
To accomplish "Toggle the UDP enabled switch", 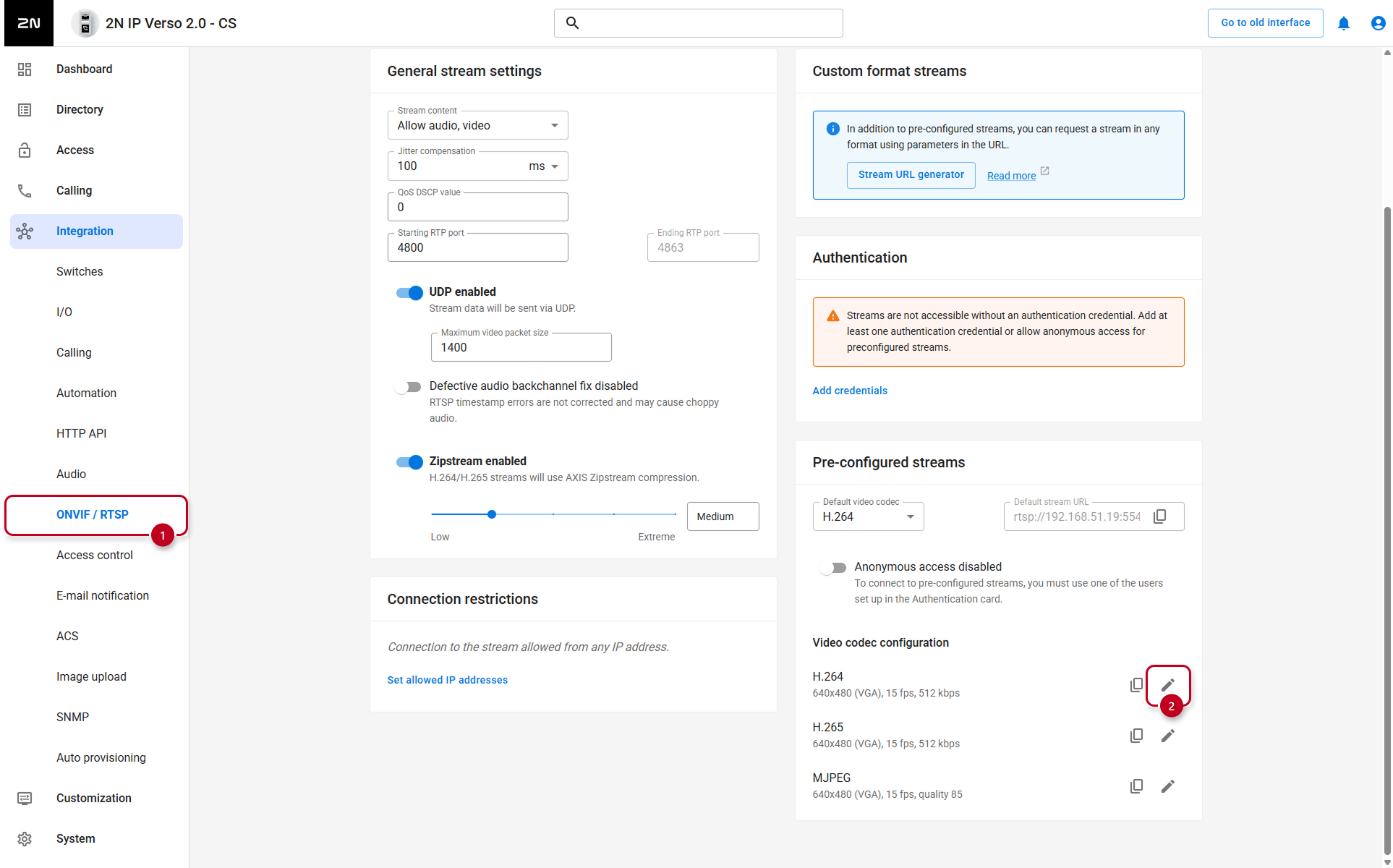I will 409,292.
